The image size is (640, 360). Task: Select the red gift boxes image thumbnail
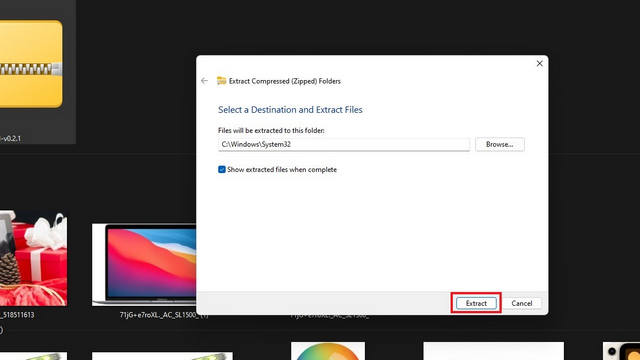click(x=33, y=259)
